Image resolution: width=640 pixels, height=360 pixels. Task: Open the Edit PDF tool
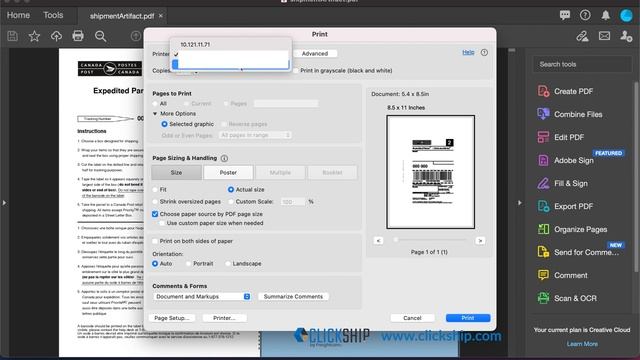pos(560,137)
